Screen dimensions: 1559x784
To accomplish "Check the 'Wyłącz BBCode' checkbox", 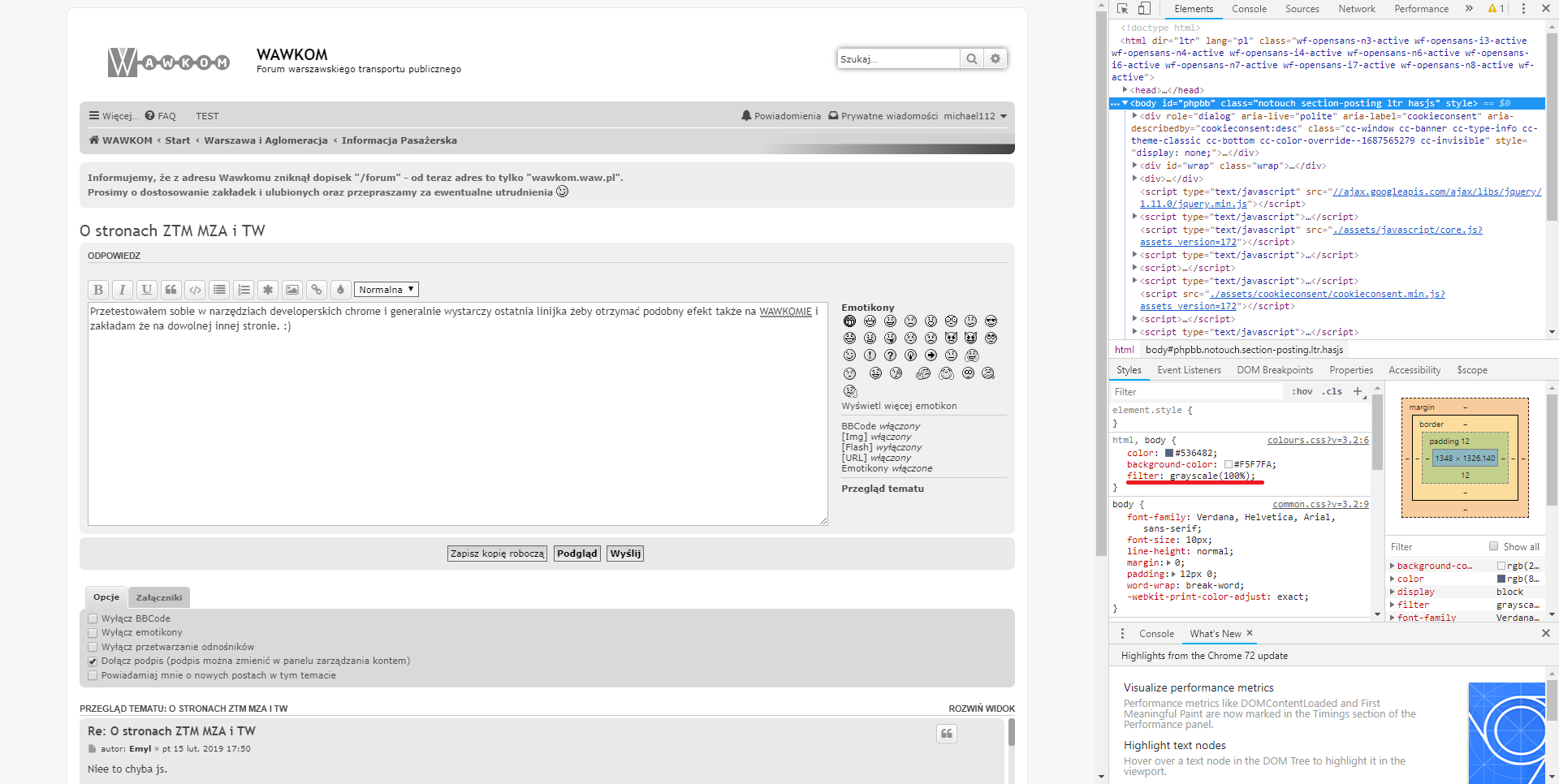I will [93, 618].
